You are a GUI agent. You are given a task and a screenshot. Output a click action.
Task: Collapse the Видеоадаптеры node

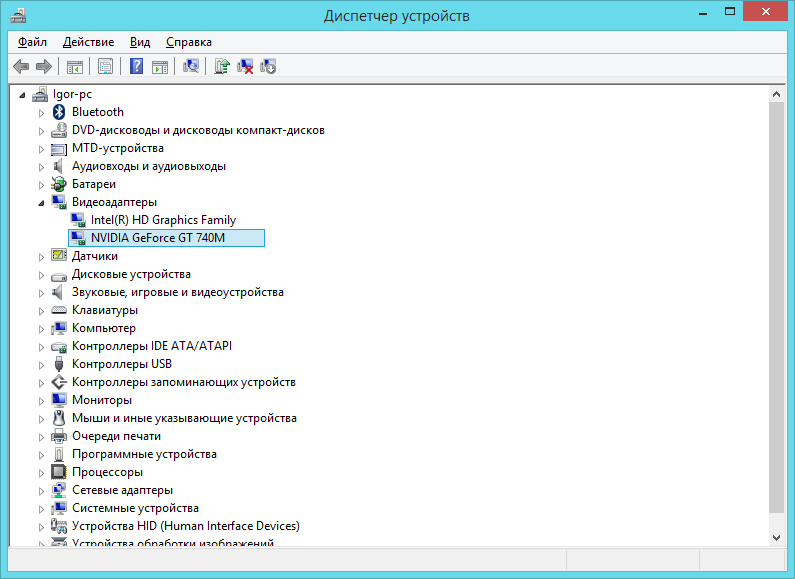[42, 203]
